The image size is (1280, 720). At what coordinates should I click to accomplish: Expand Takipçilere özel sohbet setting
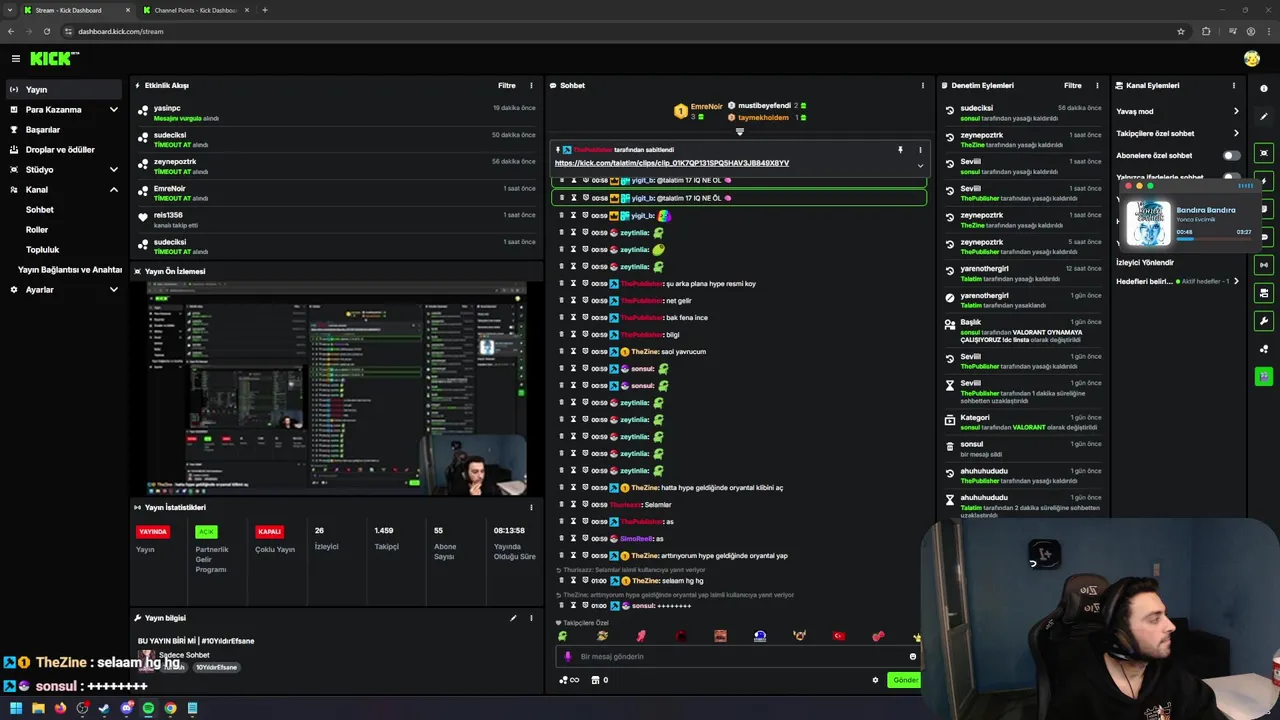click(1178, 133)
